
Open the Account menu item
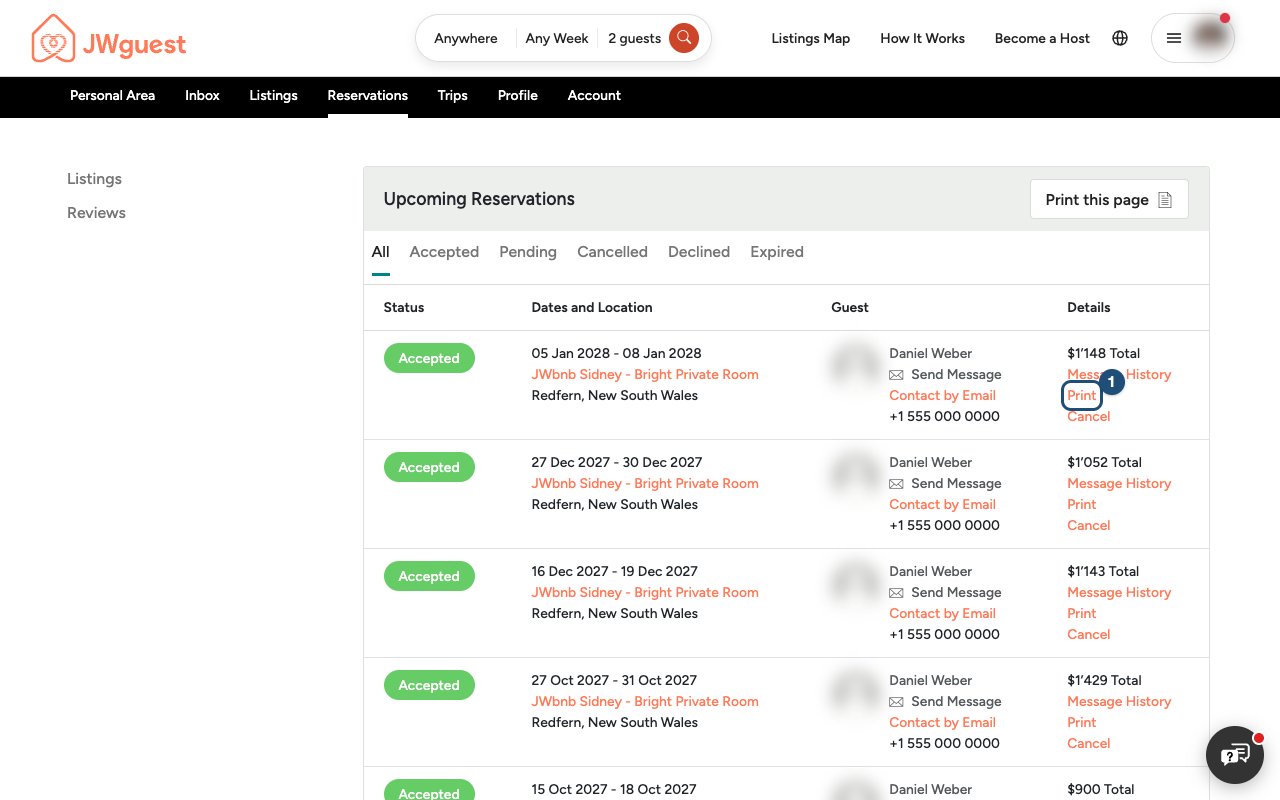pyautogui.click(x=594, y=96)
